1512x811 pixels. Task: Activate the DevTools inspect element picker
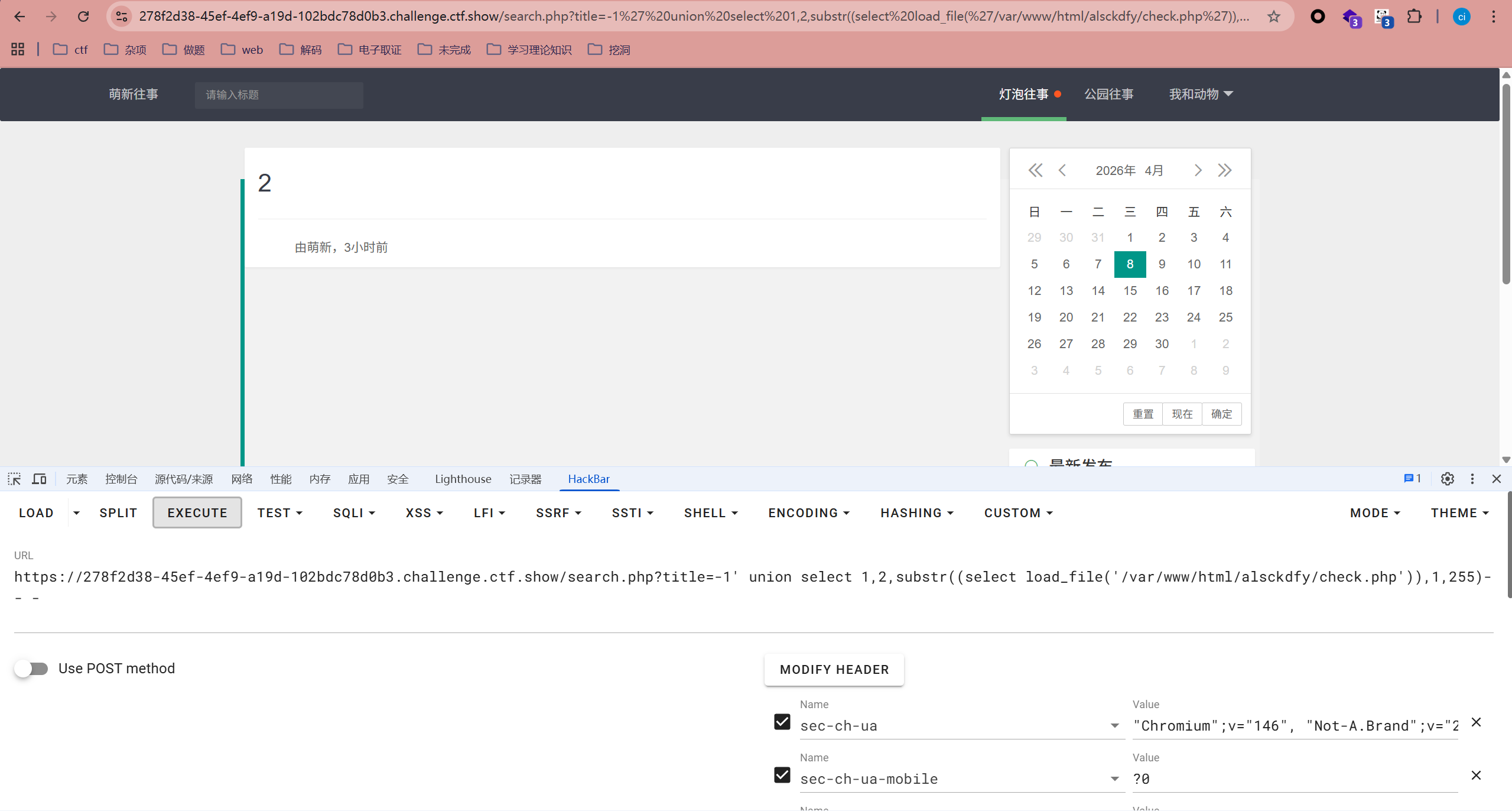click(14, 479)
